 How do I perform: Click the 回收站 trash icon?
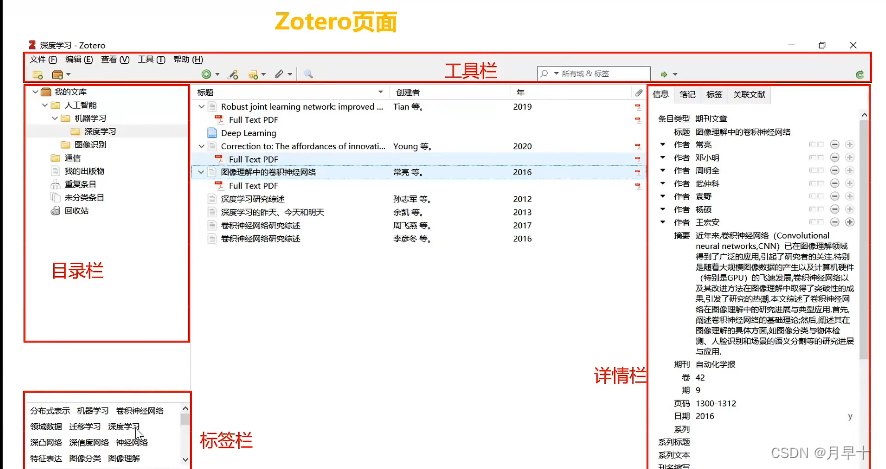click(x=55, y=211)
